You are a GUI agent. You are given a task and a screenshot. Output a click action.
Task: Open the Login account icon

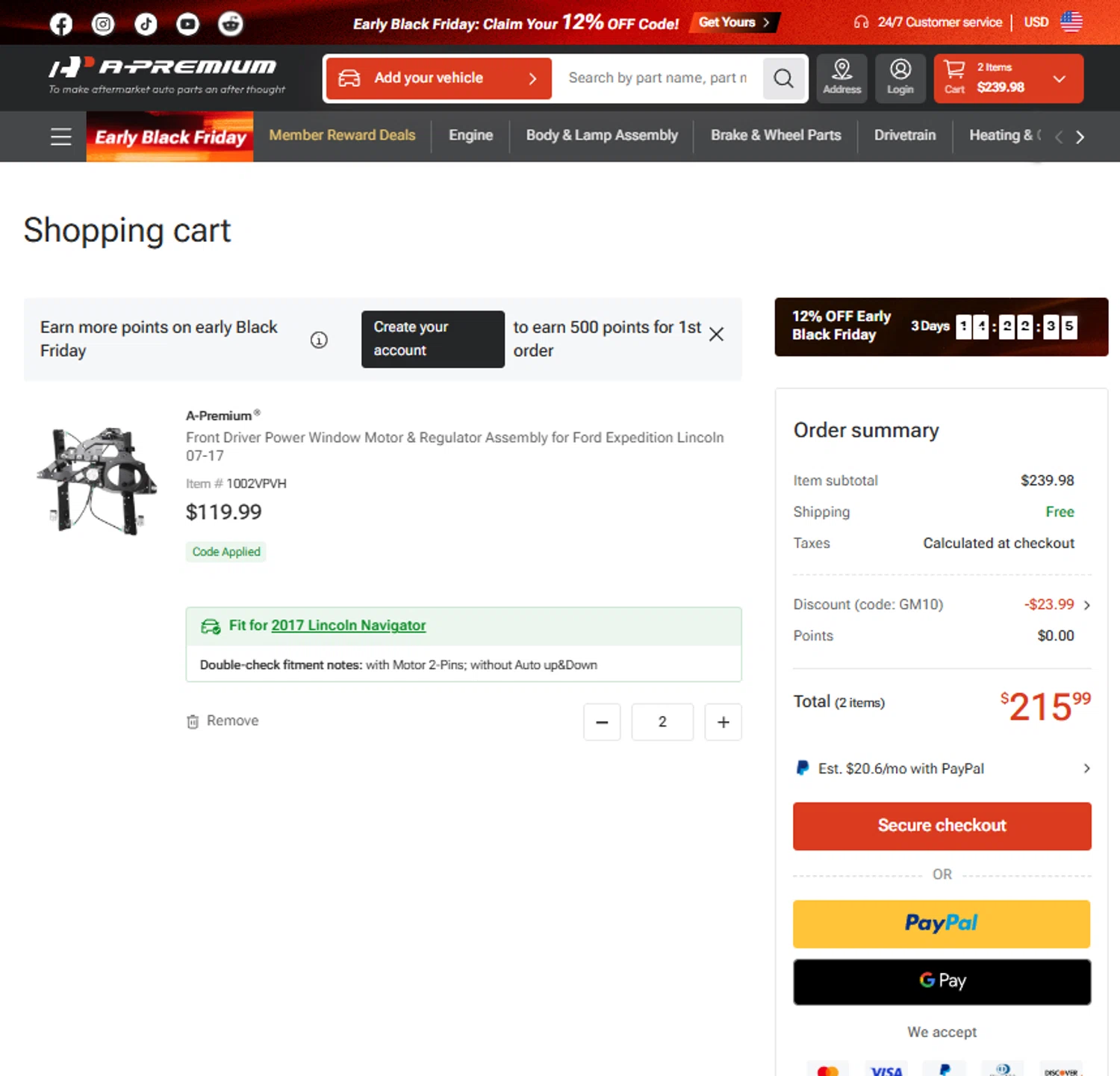[x=900, y=78]
